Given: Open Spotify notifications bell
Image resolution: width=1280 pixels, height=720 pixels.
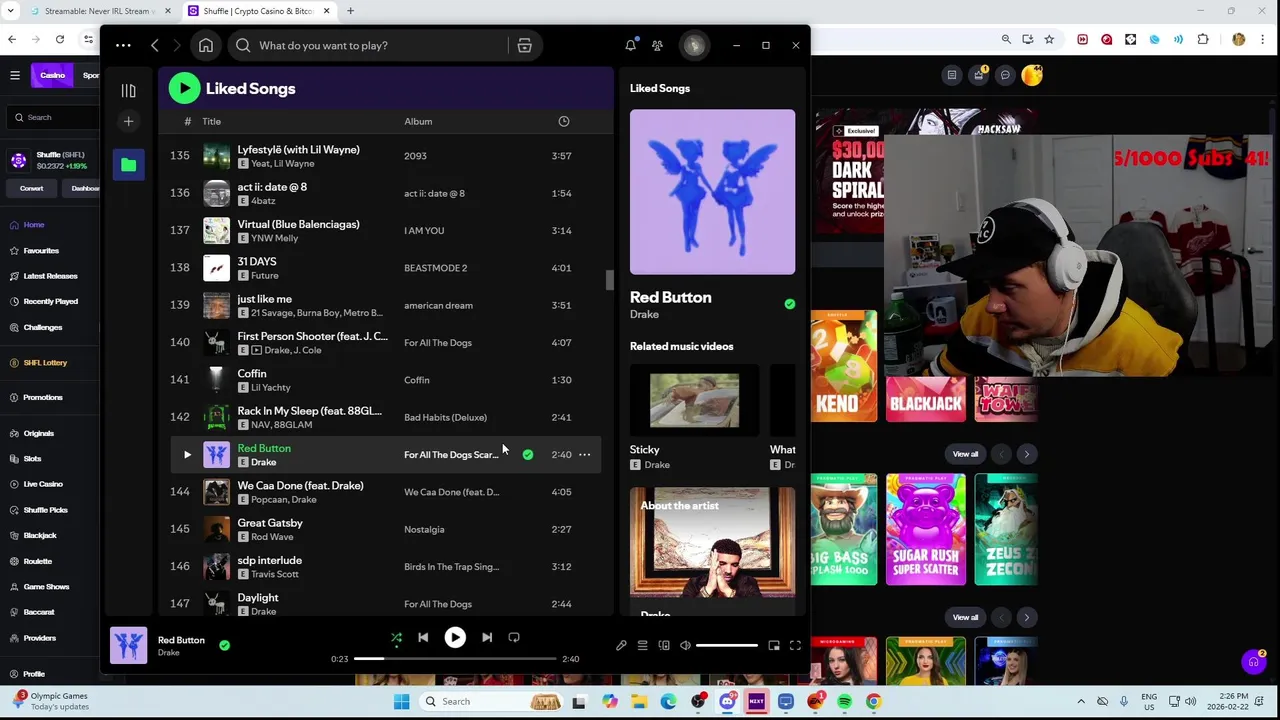Looking at the screenshot, I should pyautogui.click(x=631, y=45).
